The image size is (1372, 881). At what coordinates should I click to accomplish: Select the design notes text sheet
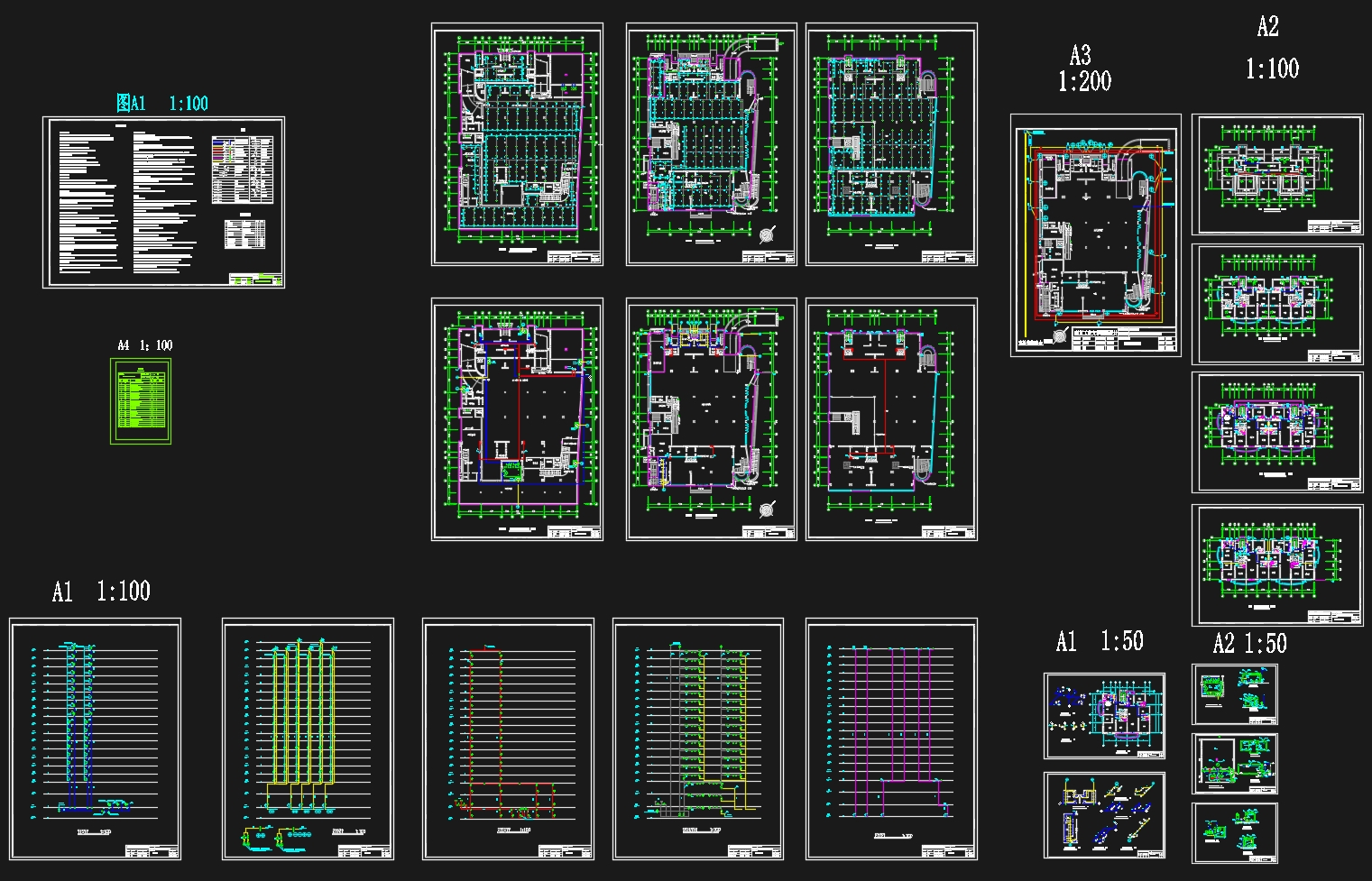tap(163, 202)
